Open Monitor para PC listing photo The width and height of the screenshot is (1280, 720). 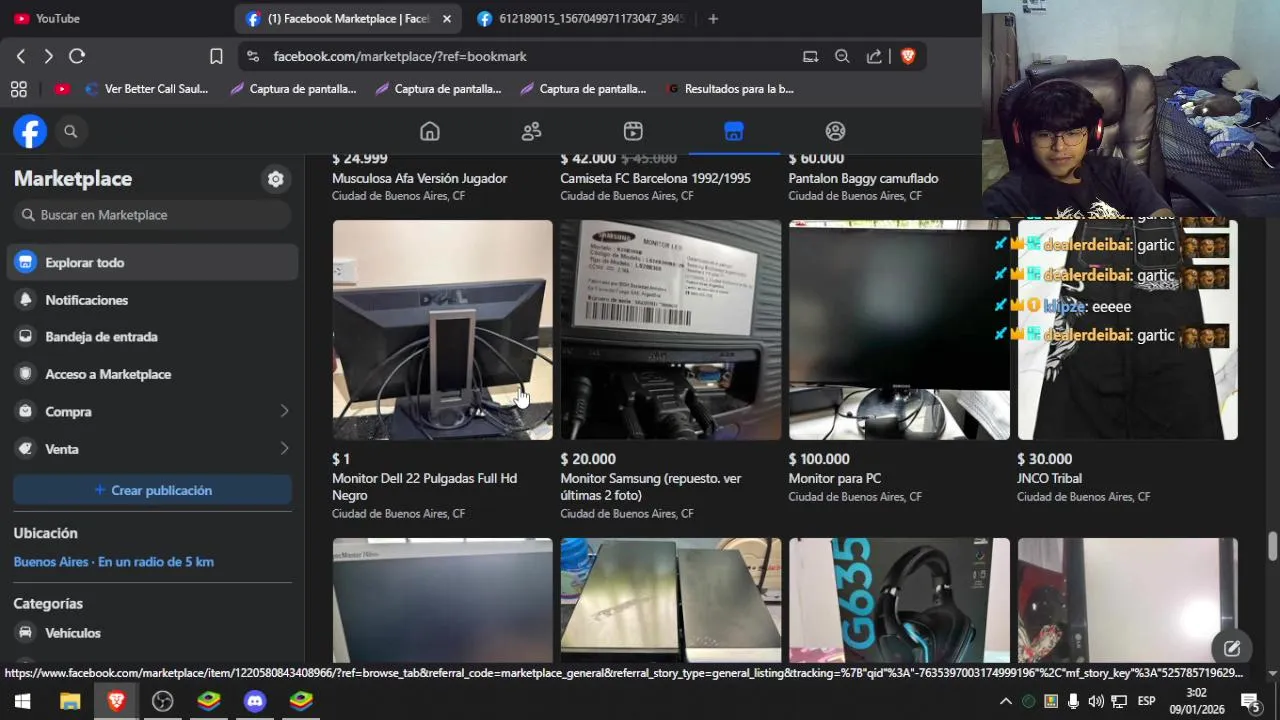click(x=899, y=330)
